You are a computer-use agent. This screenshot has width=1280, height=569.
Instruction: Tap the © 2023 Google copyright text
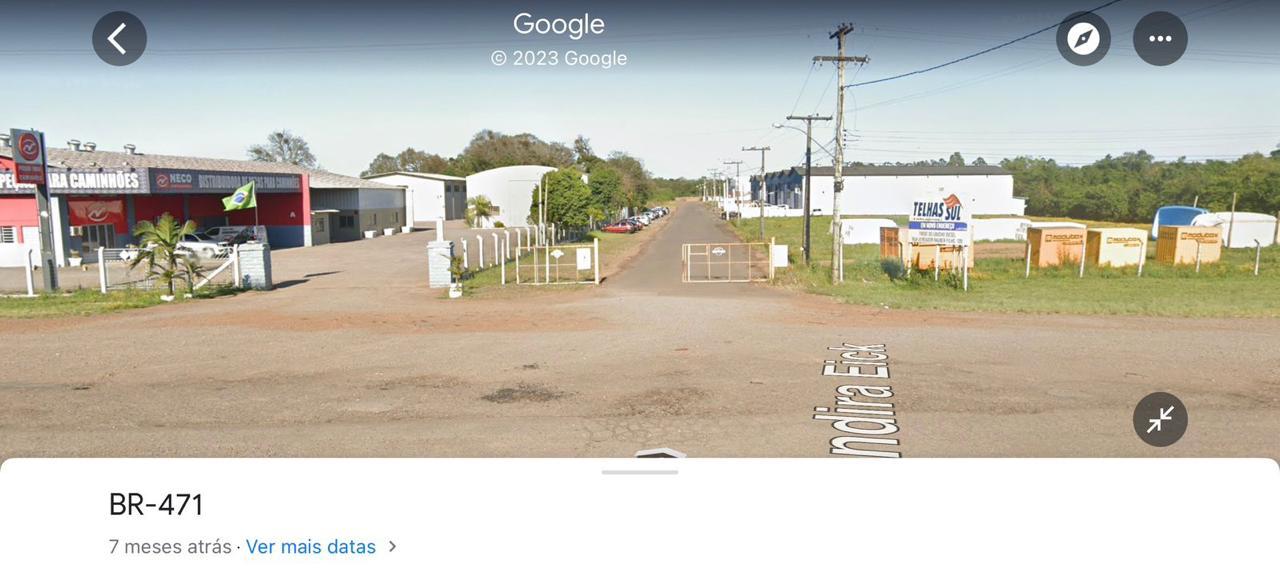(x=559, y=58)
